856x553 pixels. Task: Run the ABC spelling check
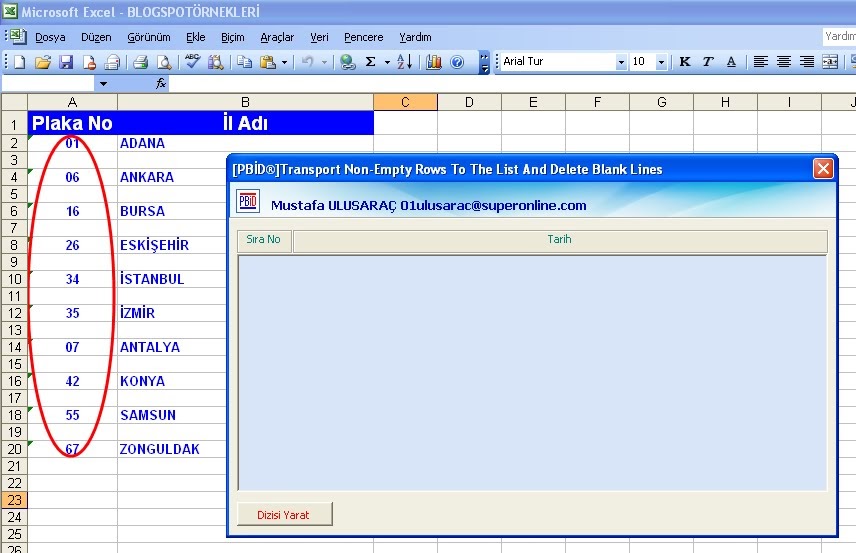(192, 62)
